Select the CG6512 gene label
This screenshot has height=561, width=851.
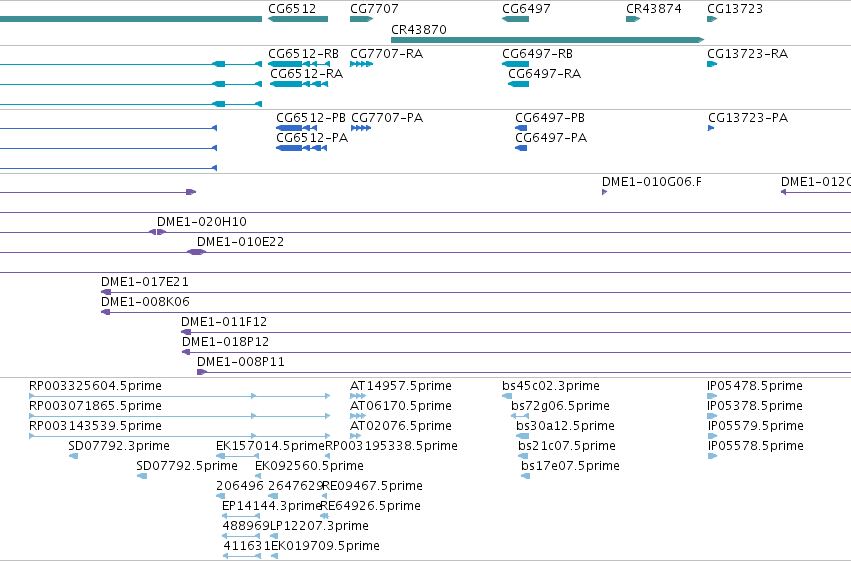292,9
